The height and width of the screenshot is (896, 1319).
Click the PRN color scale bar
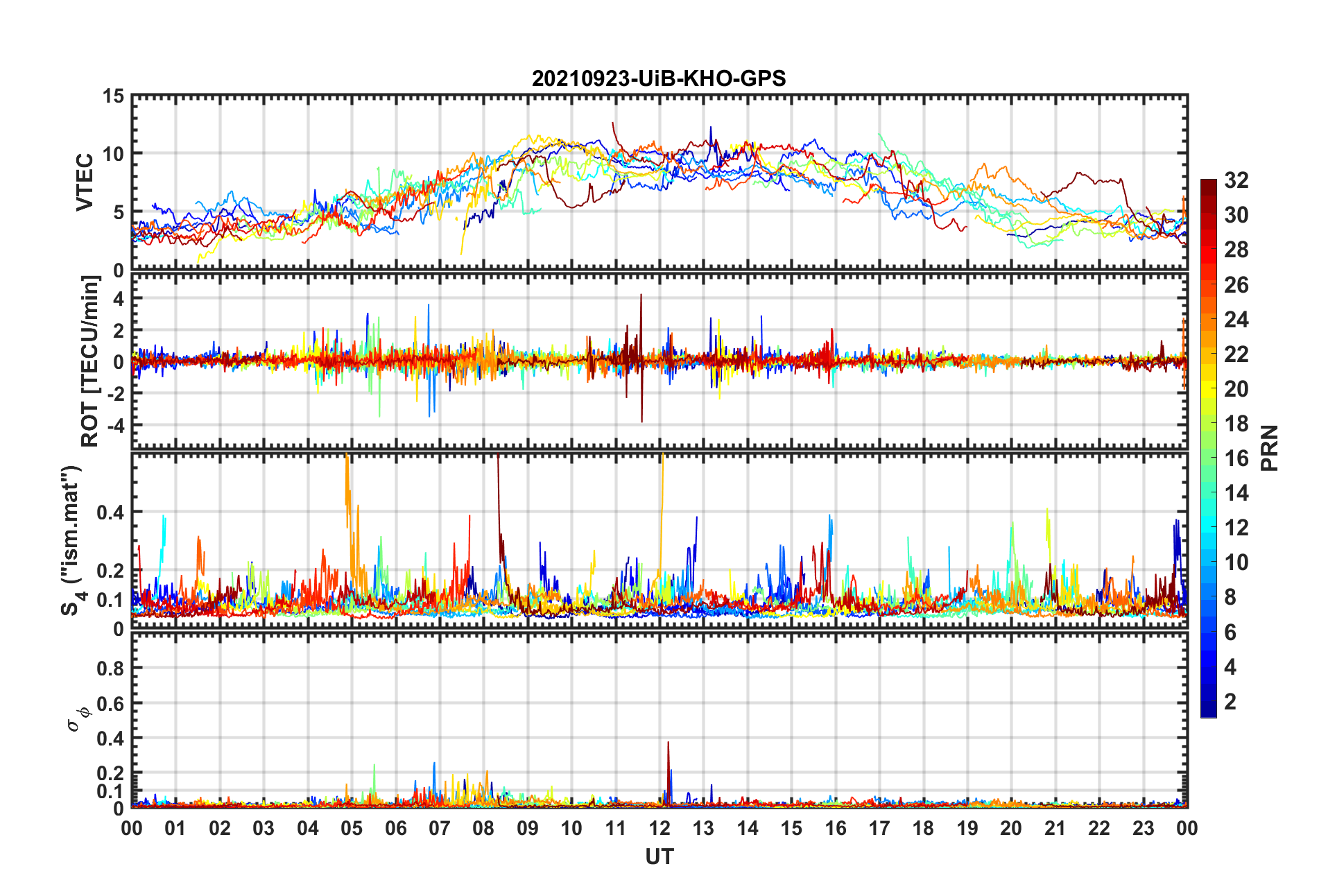1209,449
